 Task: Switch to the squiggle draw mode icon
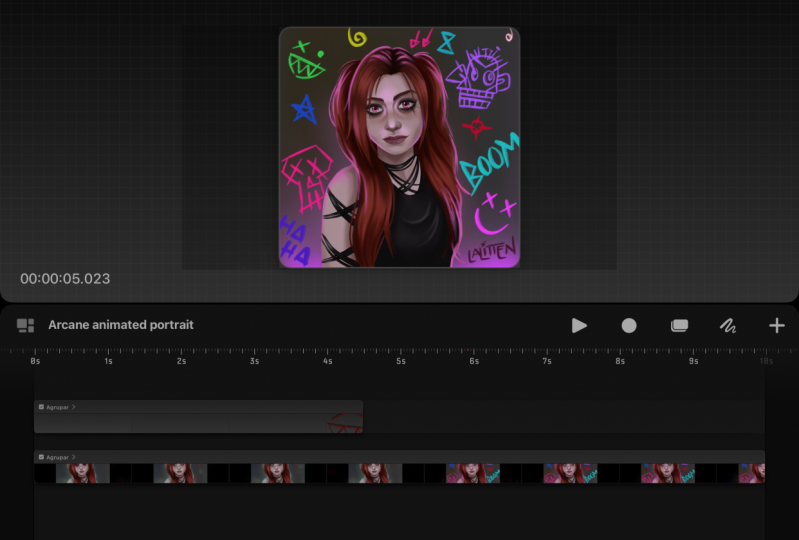[x=728, y=326]
